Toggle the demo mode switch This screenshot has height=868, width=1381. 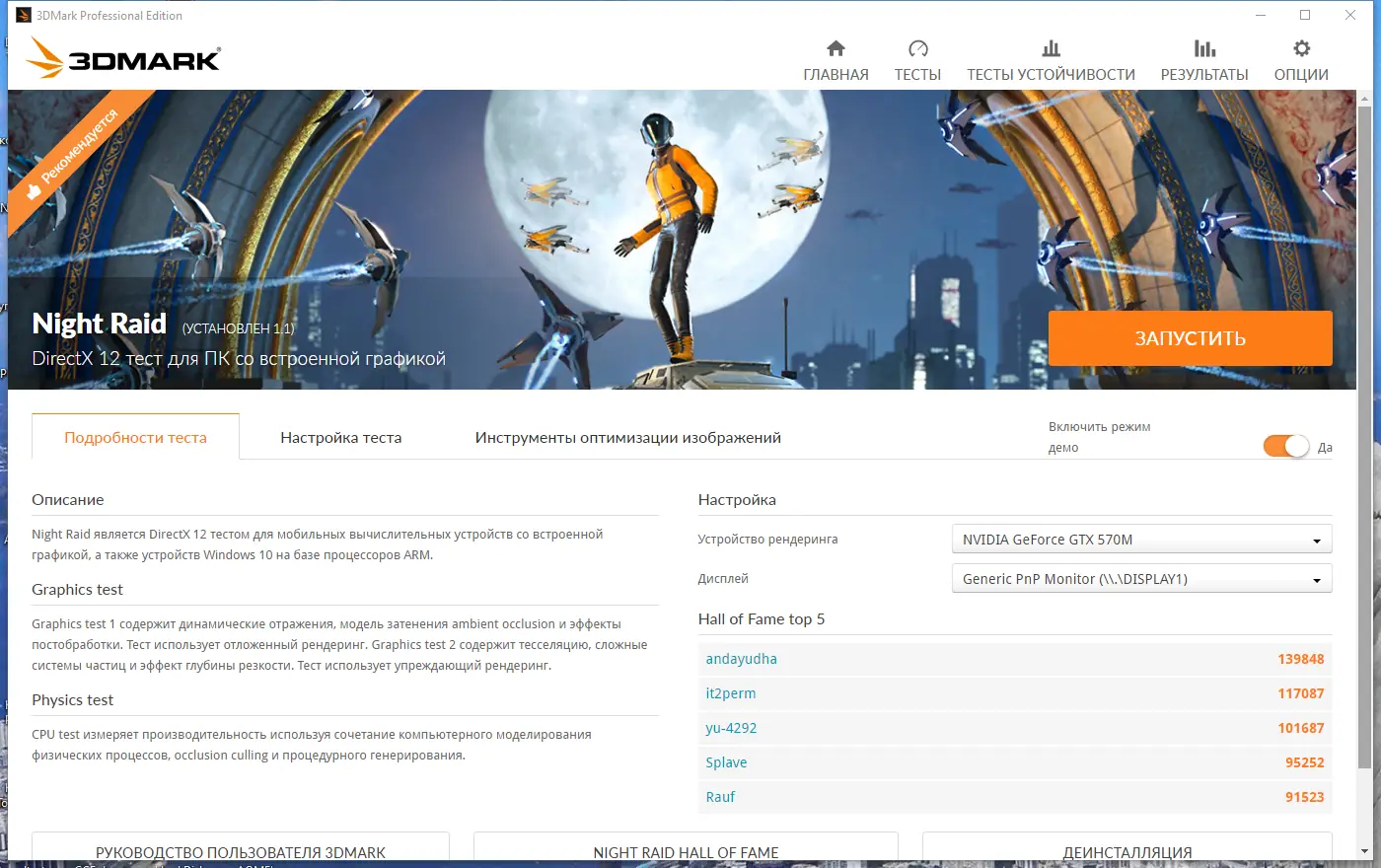(1286, 446)
